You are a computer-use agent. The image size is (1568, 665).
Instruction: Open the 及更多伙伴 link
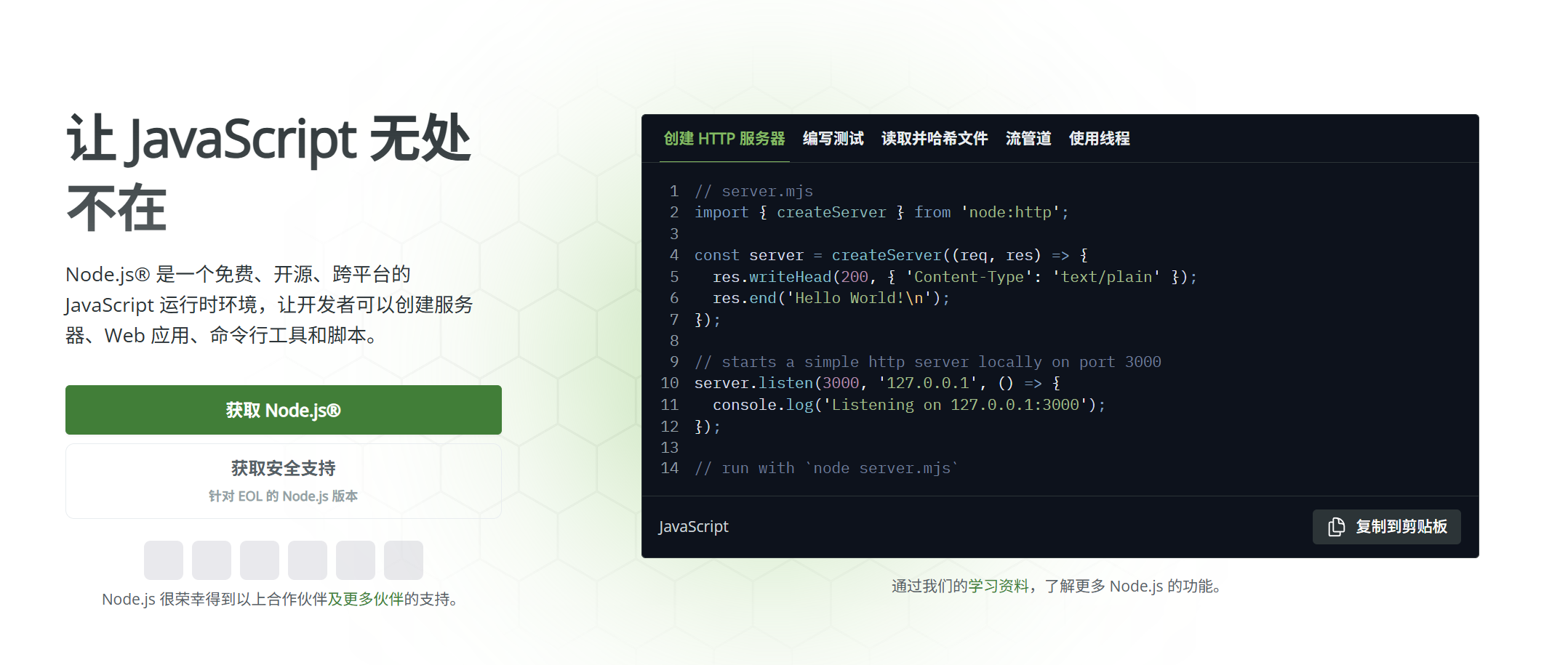[x=365, y=599]
